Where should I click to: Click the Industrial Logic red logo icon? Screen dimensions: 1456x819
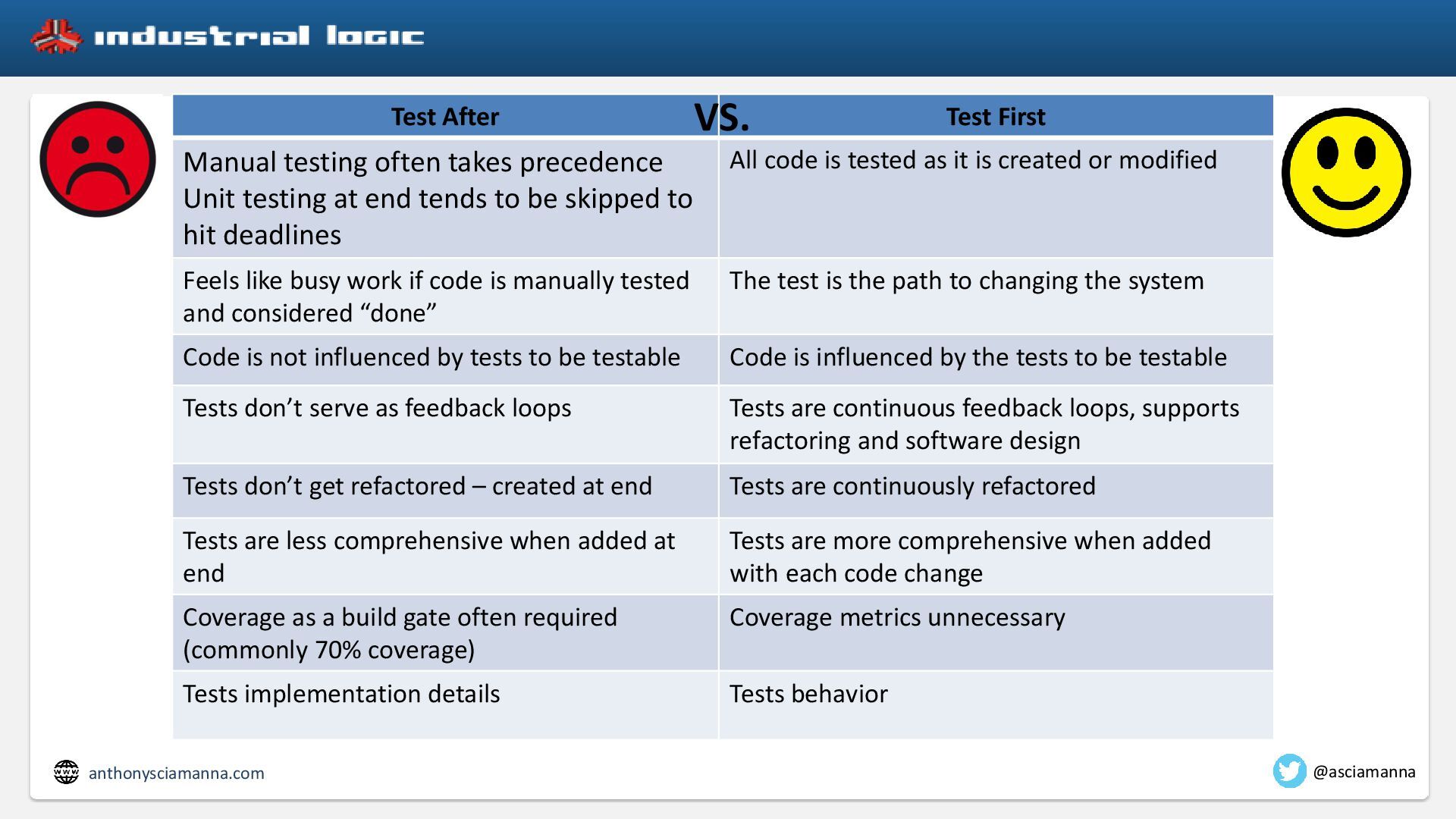coord(56,36)
